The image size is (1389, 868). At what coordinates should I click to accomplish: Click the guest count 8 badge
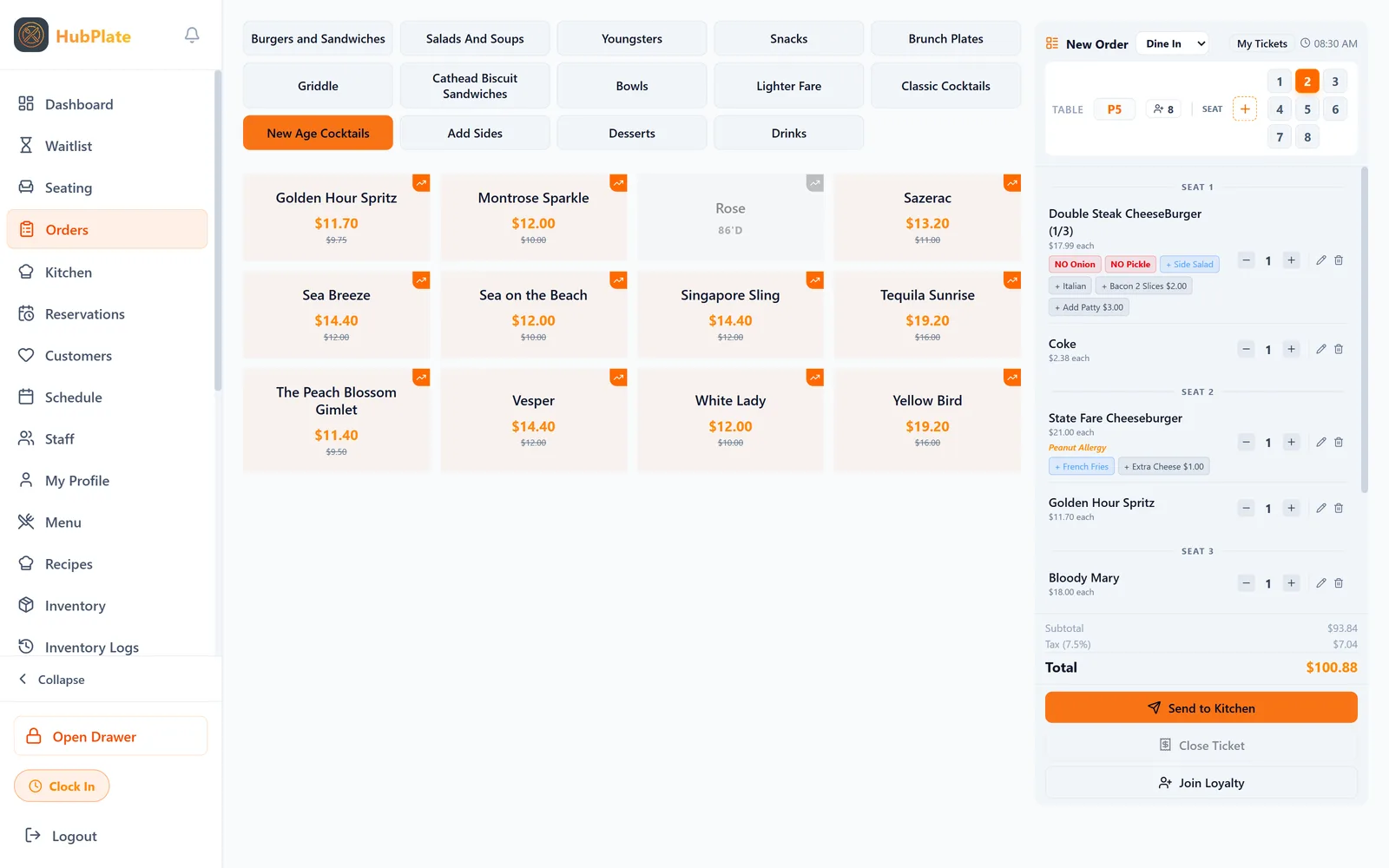[x=1163, y=109]
